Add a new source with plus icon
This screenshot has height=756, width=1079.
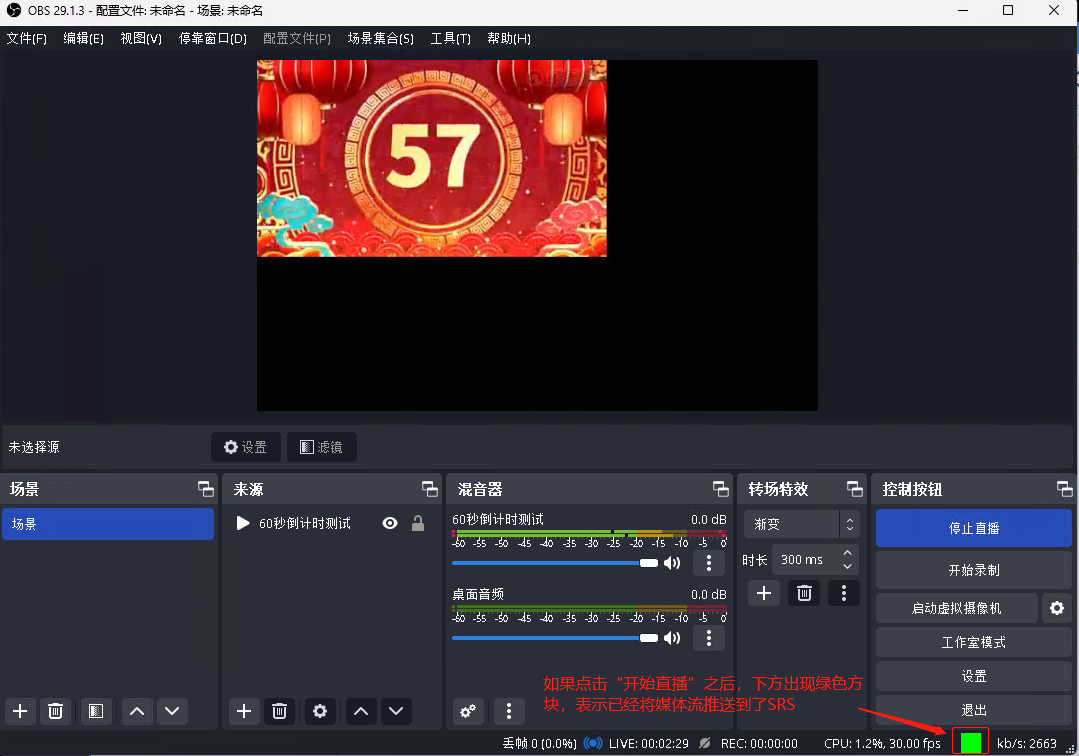tap(244, 711)
